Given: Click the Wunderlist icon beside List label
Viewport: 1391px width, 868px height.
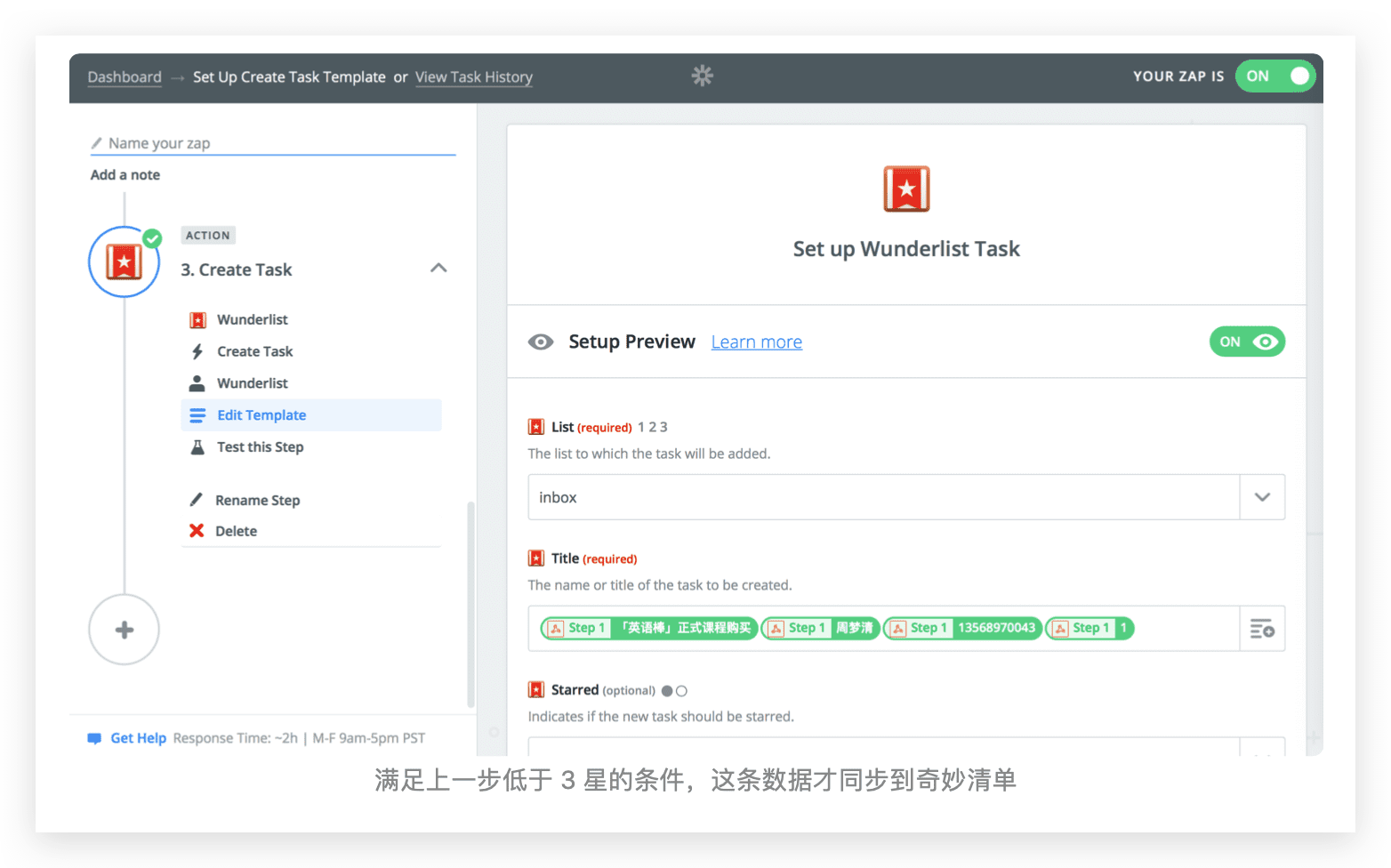Looking at the screenshot, I should pyautogui.click(x=536, y=427).
